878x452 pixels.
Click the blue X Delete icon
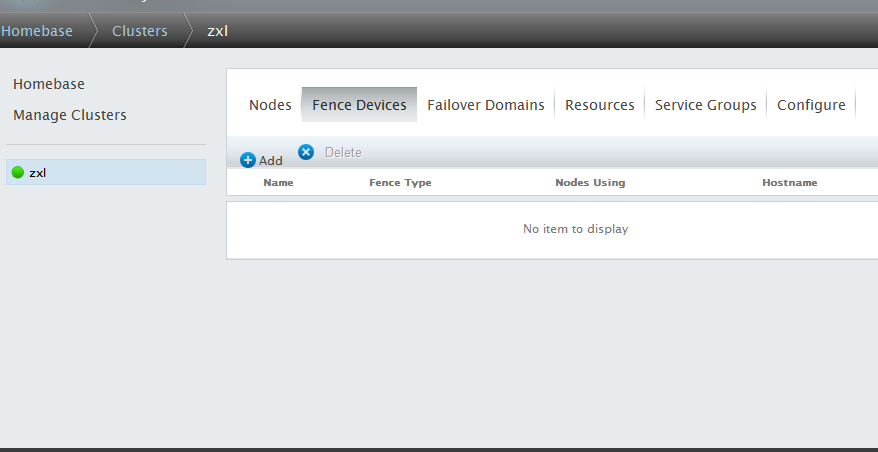pos(306,152)
